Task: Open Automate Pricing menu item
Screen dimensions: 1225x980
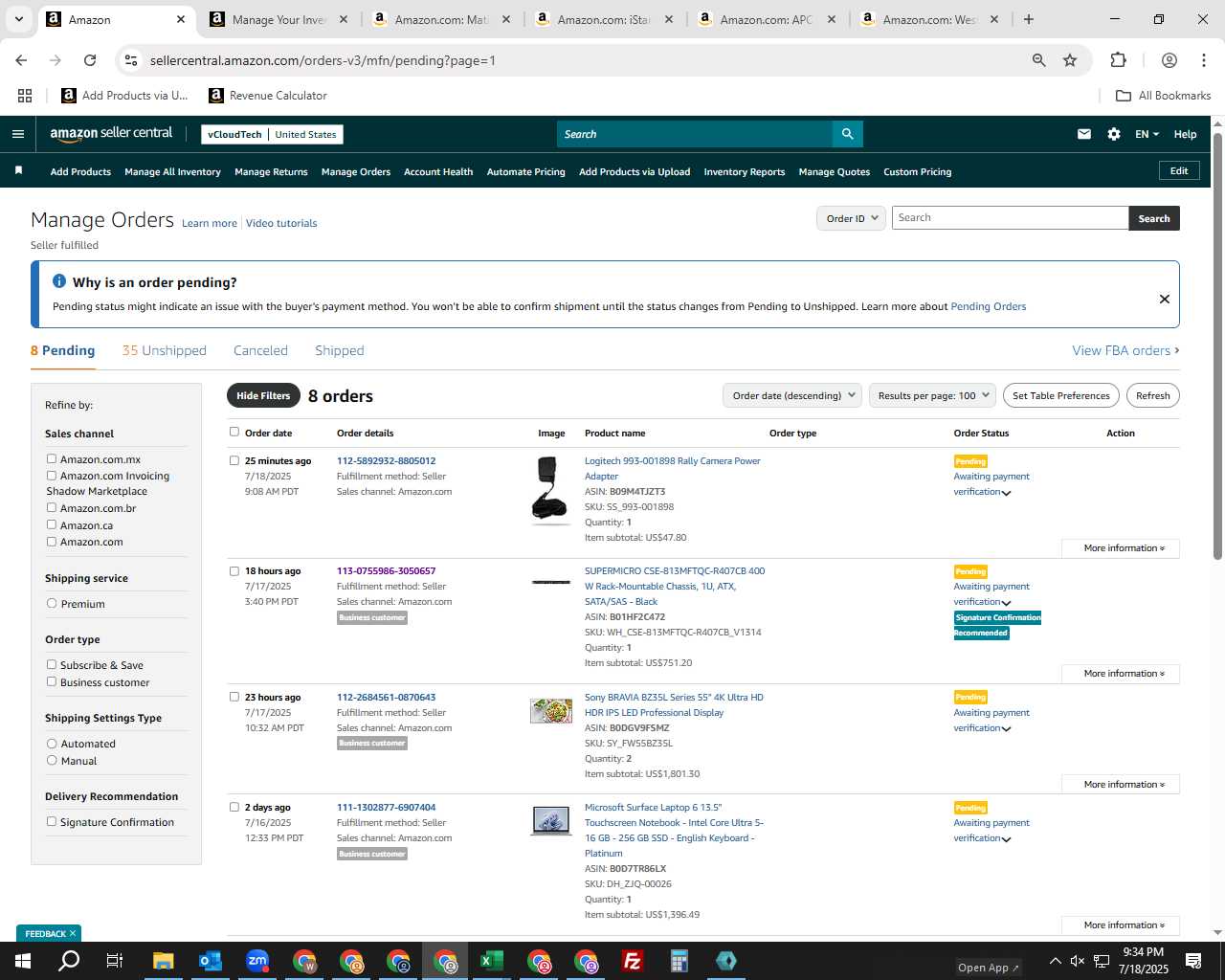Action: tap(526, 172)
